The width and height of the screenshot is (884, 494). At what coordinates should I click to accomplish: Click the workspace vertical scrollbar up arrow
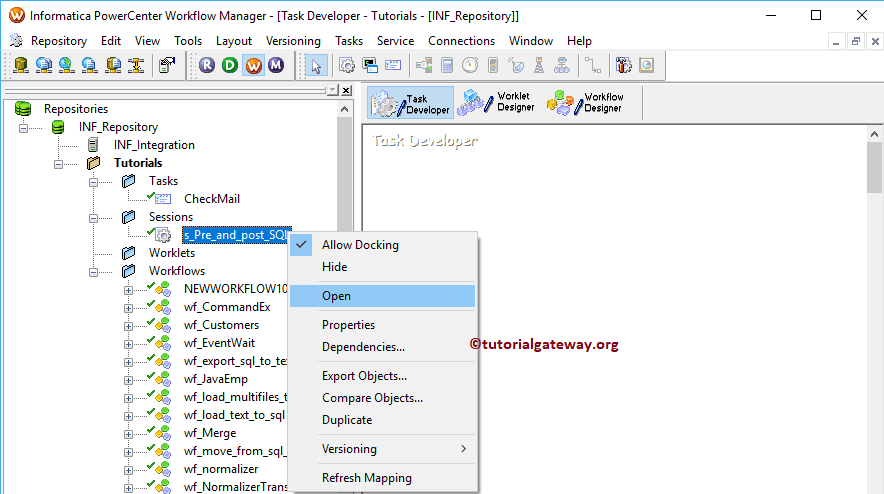tap(874, 134)
